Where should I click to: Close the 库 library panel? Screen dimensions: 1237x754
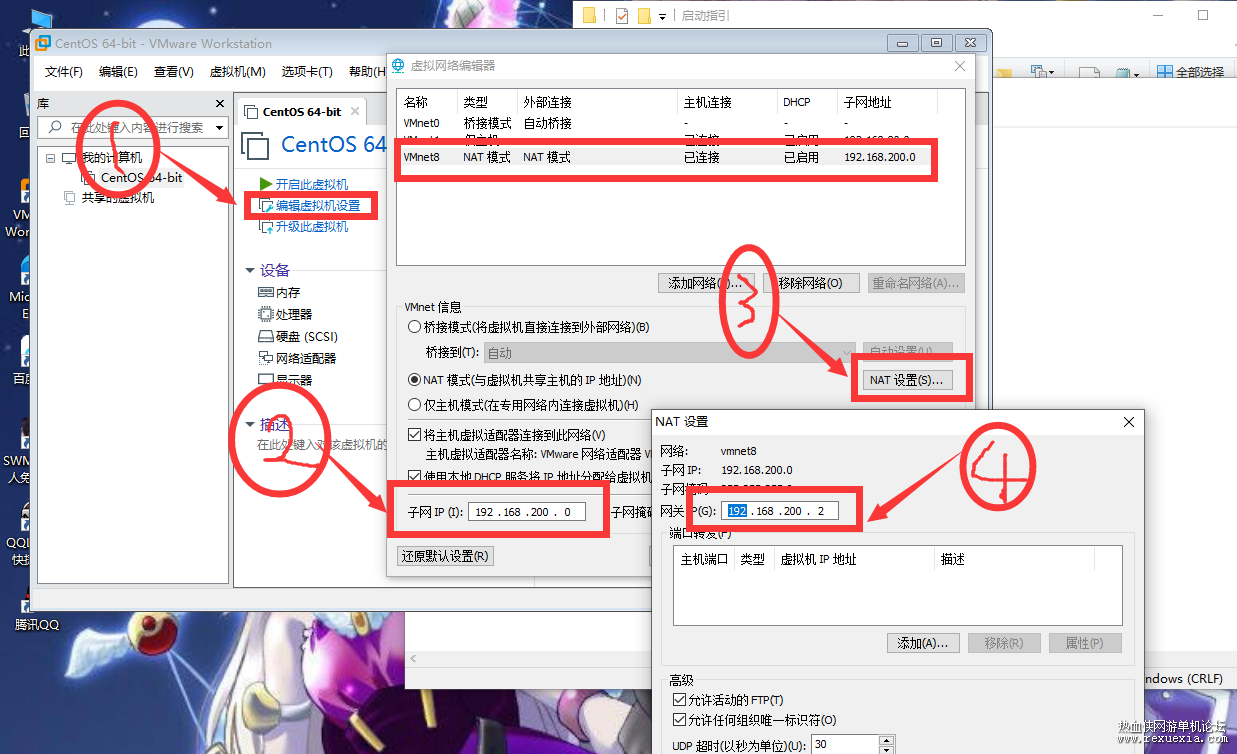click(220, 104)
